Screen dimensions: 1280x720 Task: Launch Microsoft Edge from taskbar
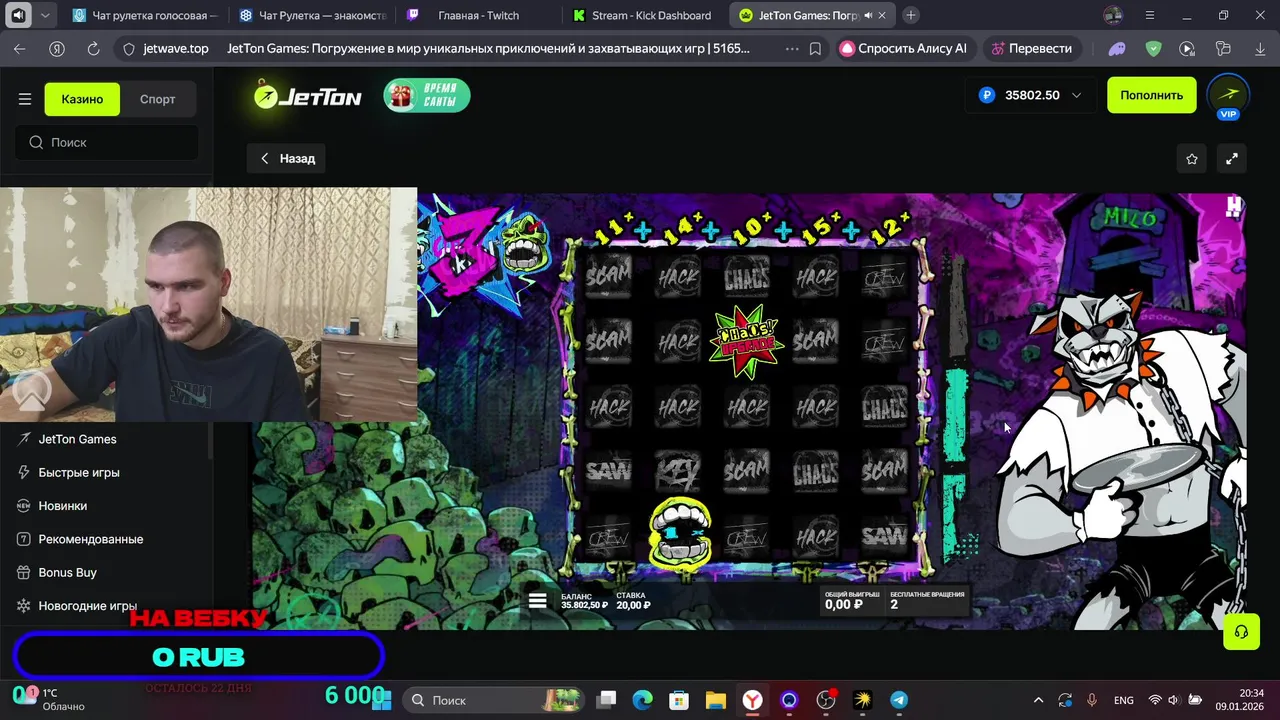tap(643, 700)
